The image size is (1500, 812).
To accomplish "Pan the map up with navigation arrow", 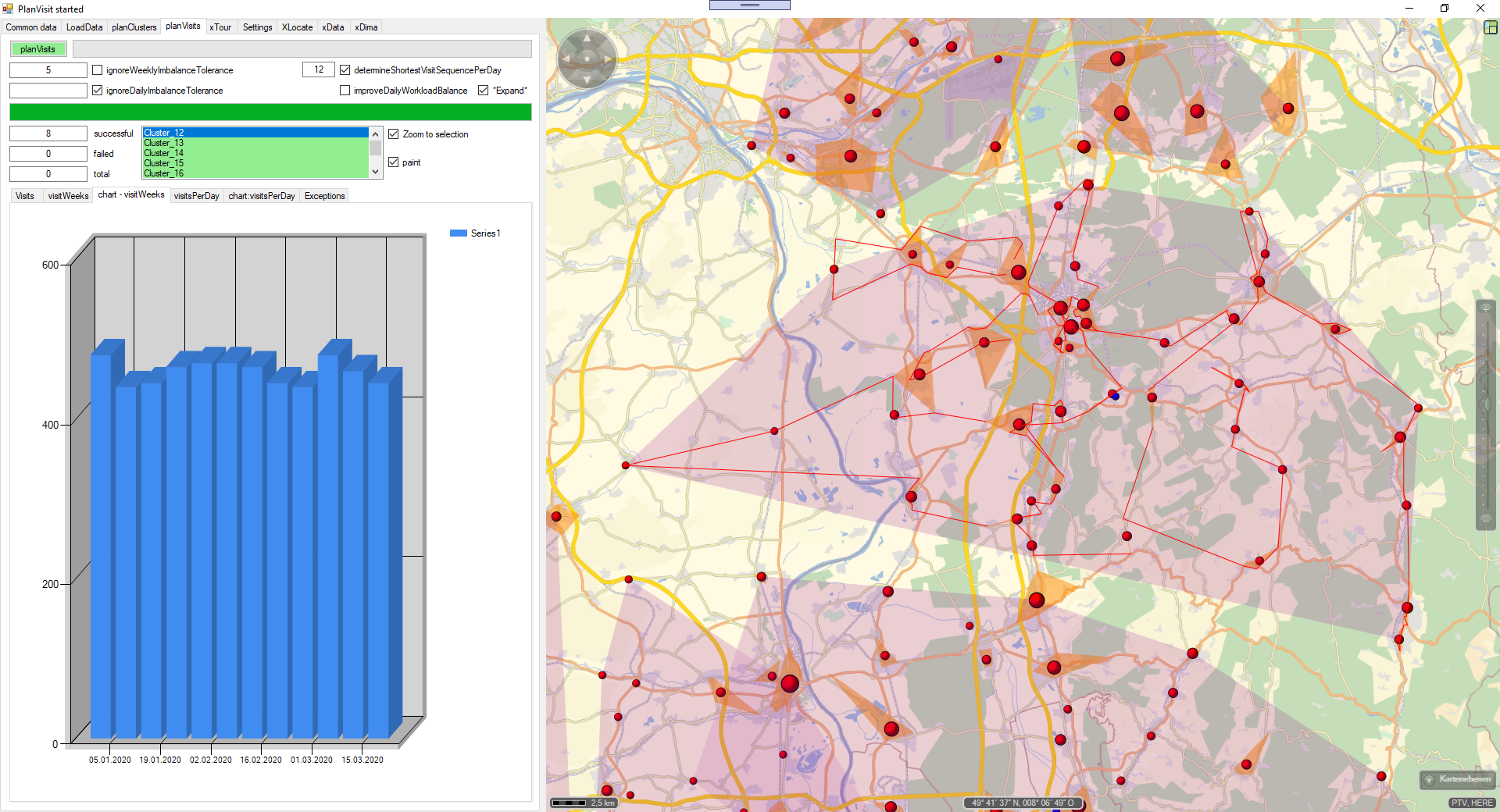I will (587, 38).
